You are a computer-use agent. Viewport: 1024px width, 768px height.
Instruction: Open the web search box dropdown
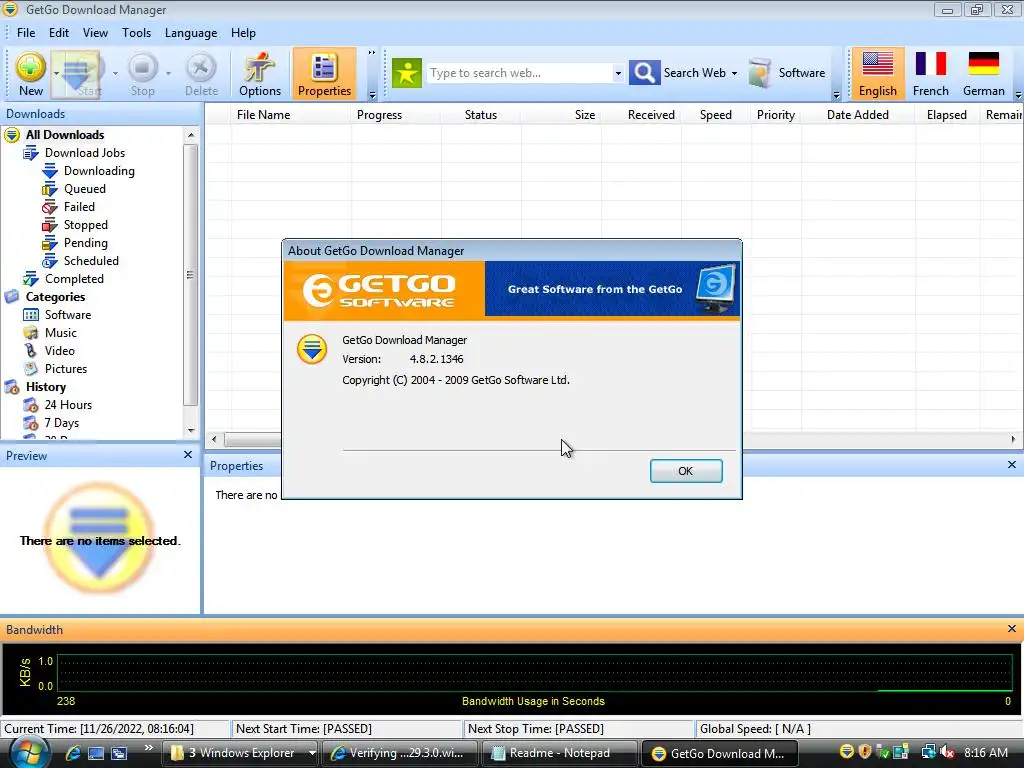[618, 73]
